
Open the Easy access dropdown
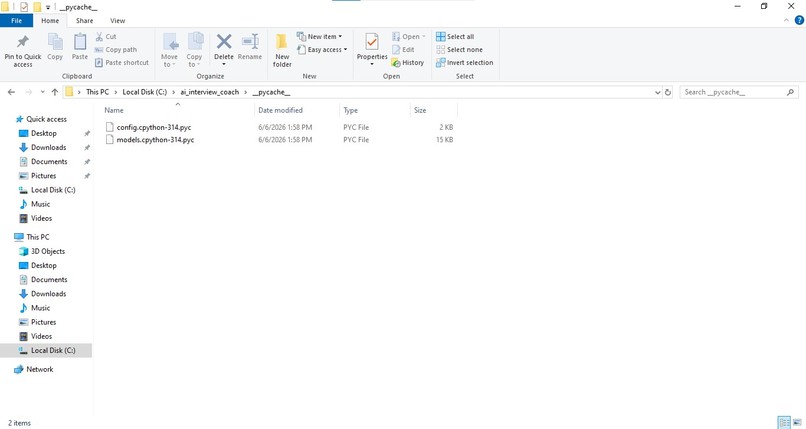click(x=322, y=50)
